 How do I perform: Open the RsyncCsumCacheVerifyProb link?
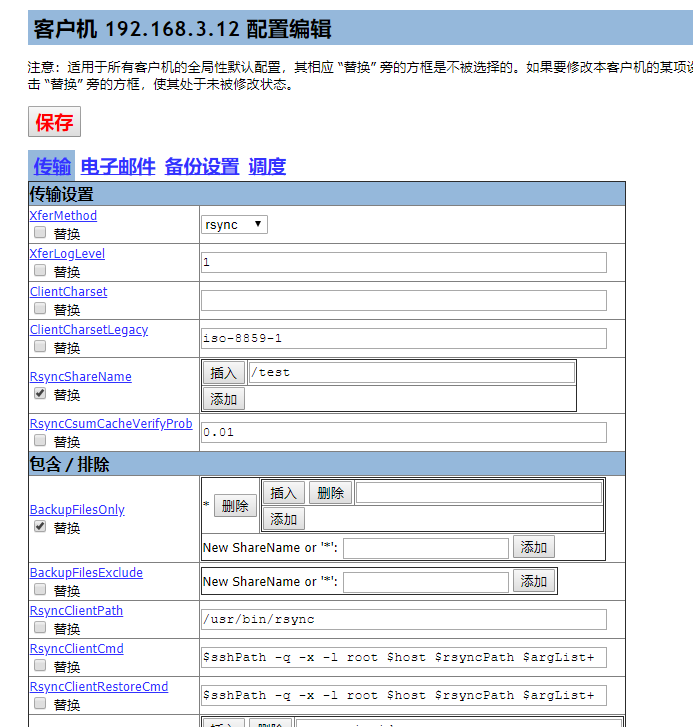pos(111,424)
